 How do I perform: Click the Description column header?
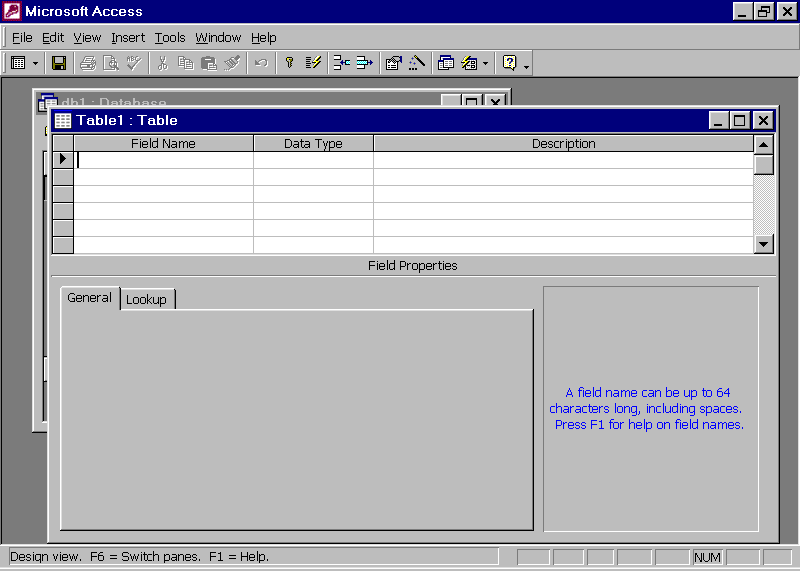[563, 143]
